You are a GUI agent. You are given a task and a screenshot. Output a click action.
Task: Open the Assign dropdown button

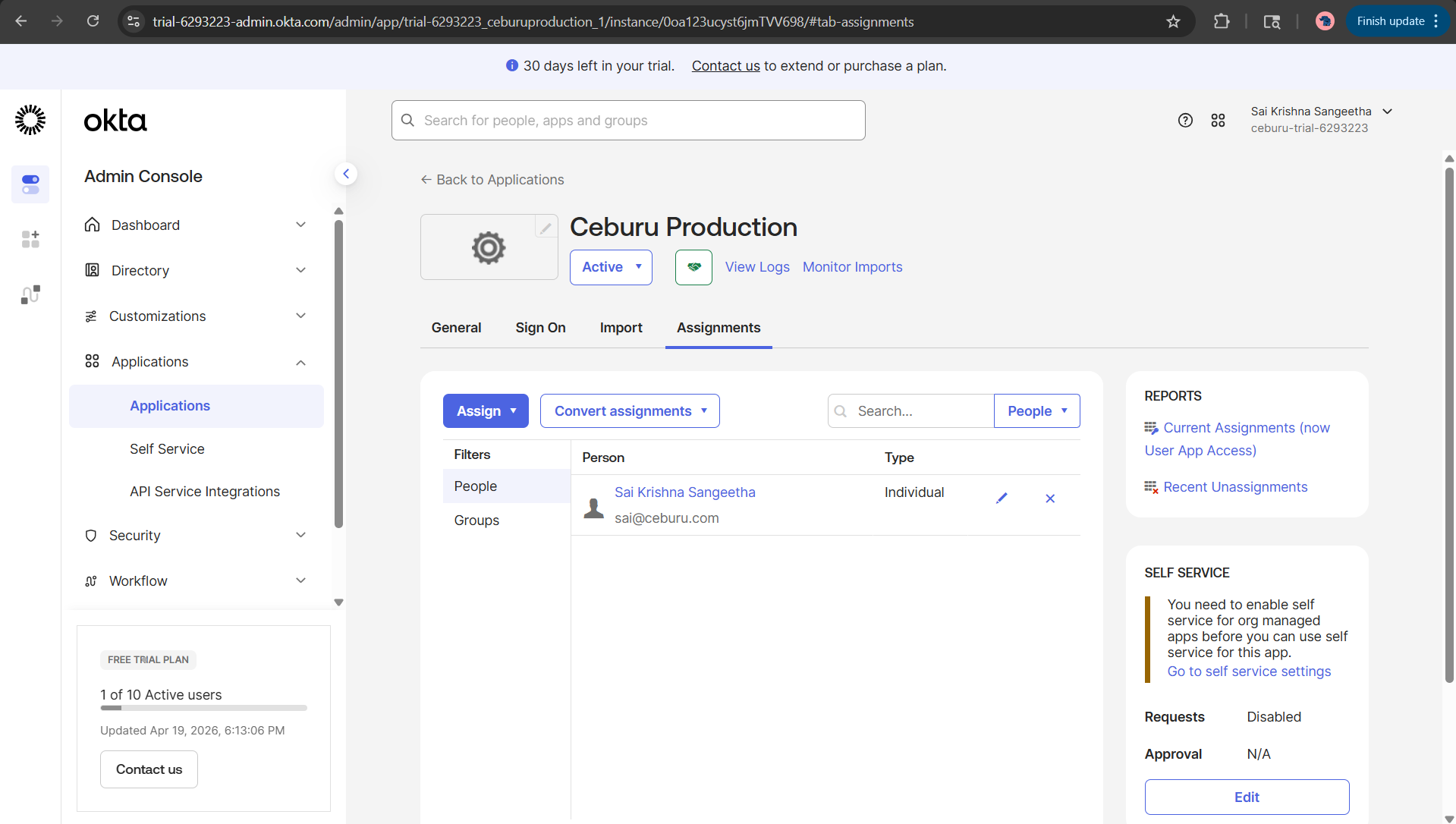coord(486,410)
